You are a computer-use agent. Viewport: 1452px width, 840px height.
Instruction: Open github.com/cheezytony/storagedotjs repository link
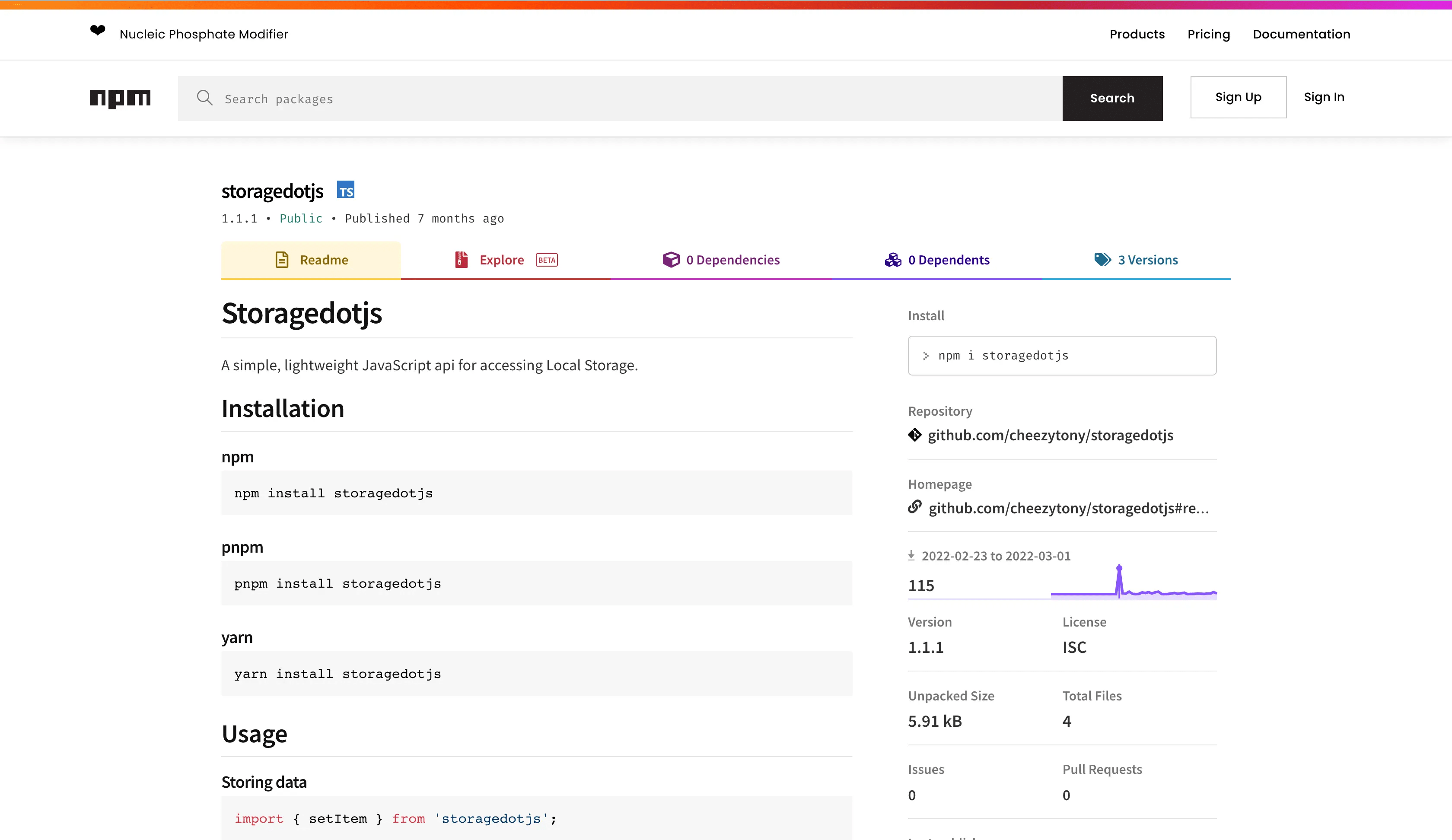point(1051,435)
